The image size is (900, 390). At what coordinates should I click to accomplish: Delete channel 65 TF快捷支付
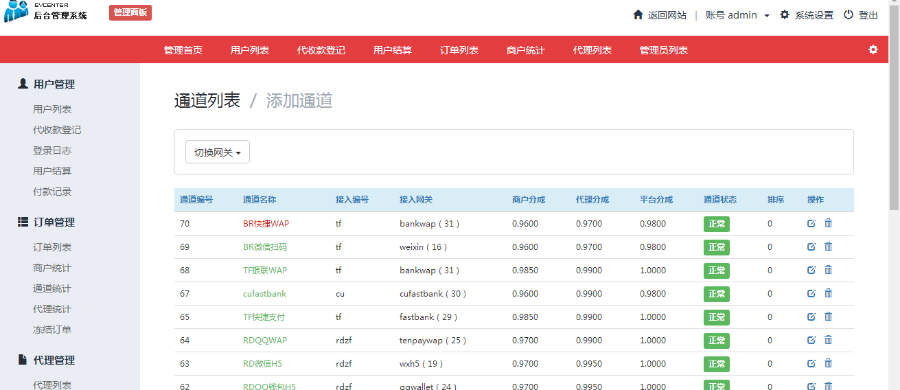pos(828,316)
